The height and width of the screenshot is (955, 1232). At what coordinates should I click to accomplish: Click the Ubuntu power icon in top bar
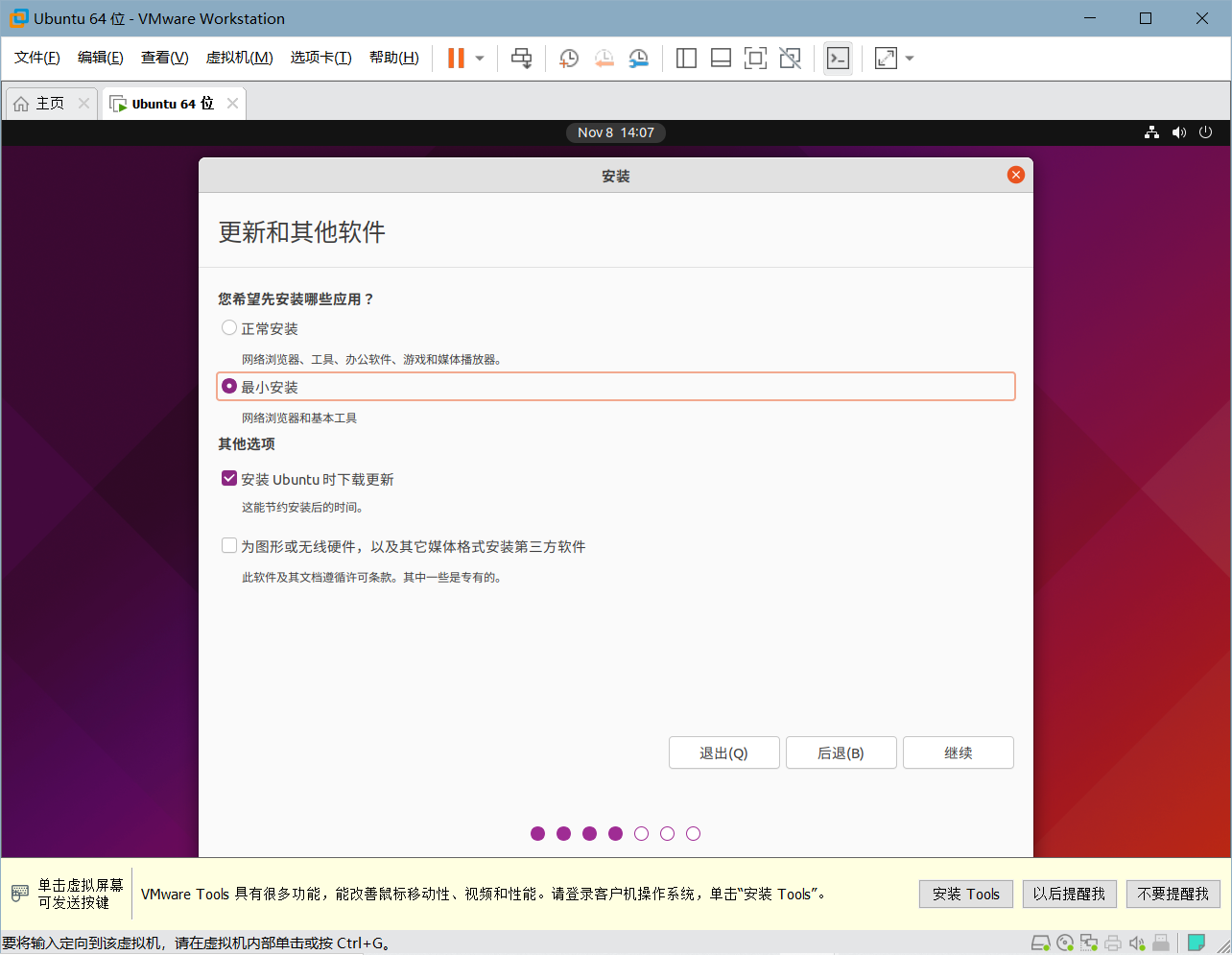(x=1206, y=132)
